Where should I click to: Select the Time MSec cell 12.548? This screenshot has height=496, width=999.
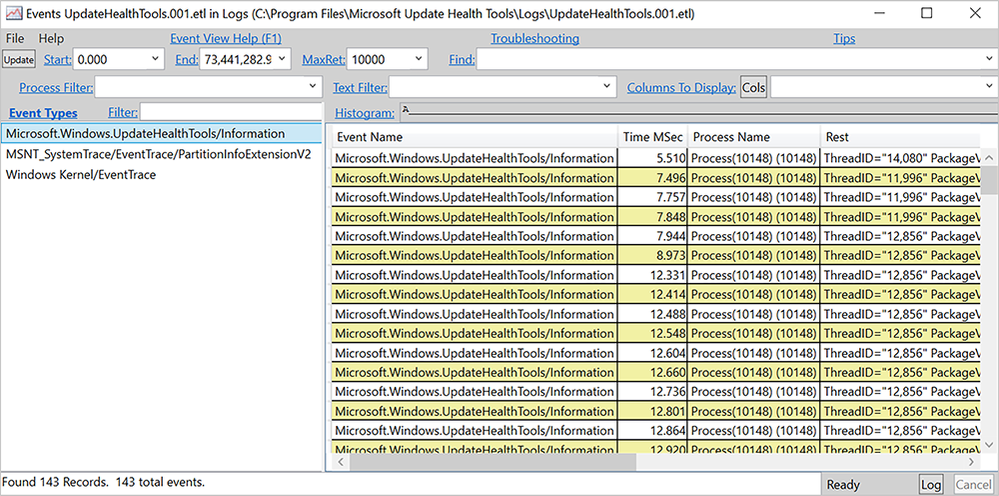point(652,333)
